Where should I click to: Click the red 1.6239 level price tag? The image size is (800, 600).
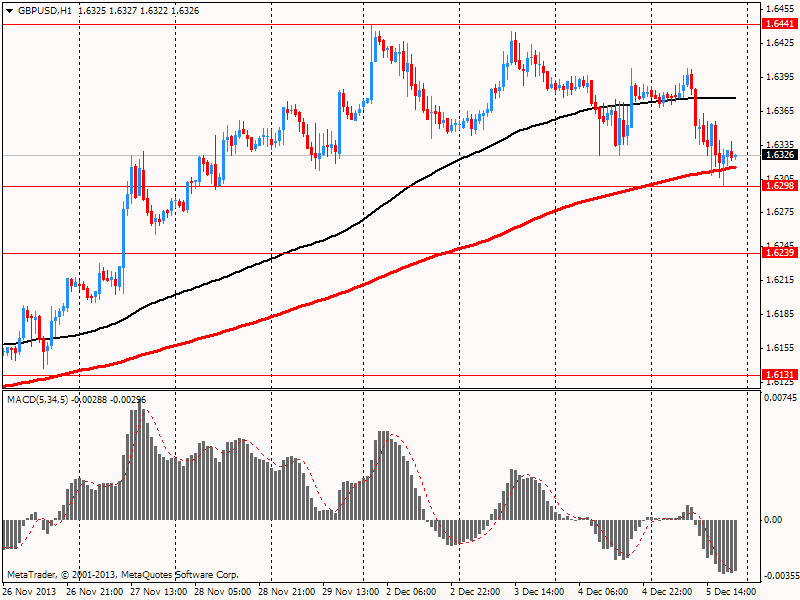coord(779,252)
